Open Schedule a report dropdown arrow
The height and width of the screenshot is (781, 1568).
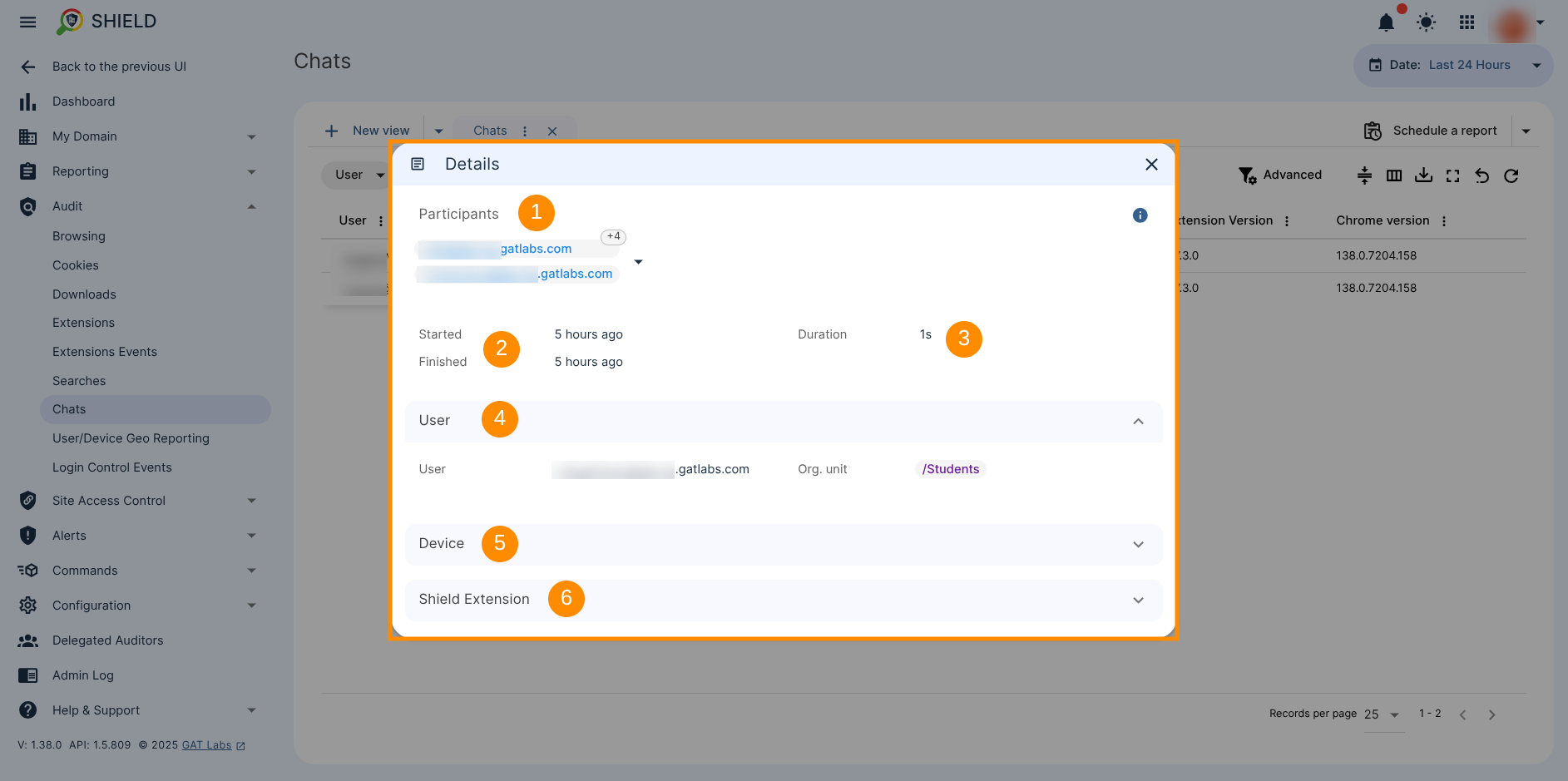[x=1526, y=131]
